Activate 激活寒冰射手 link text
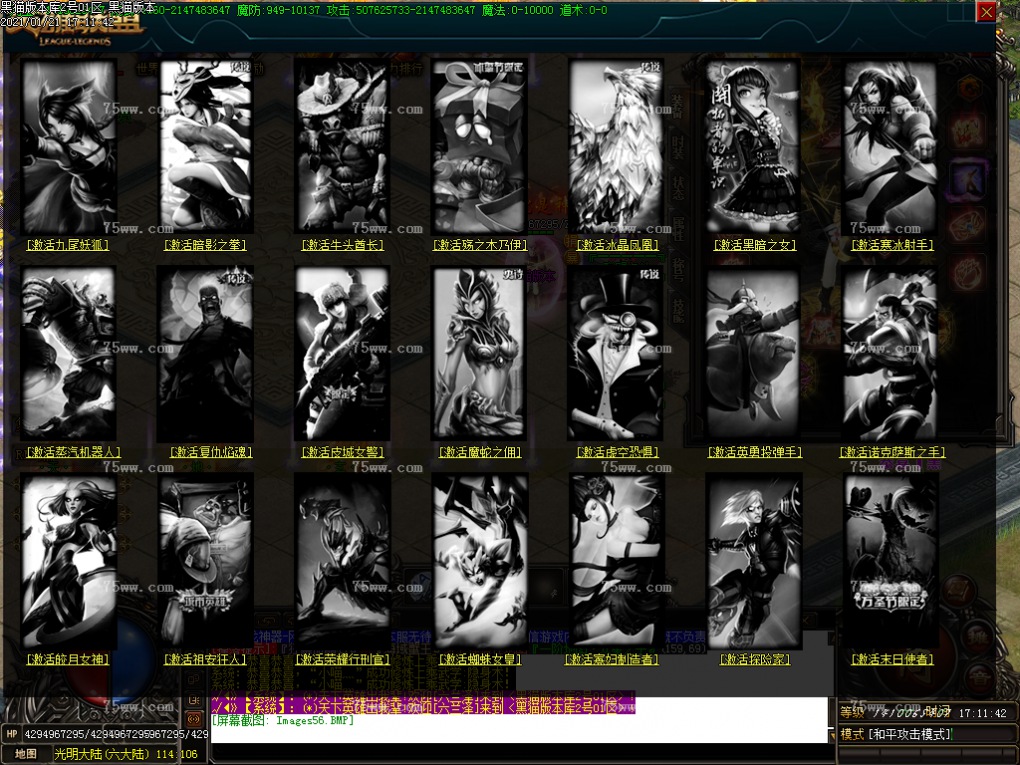Screen dimensions: 1020x765 pyautogui.click(x=892, y=245)
